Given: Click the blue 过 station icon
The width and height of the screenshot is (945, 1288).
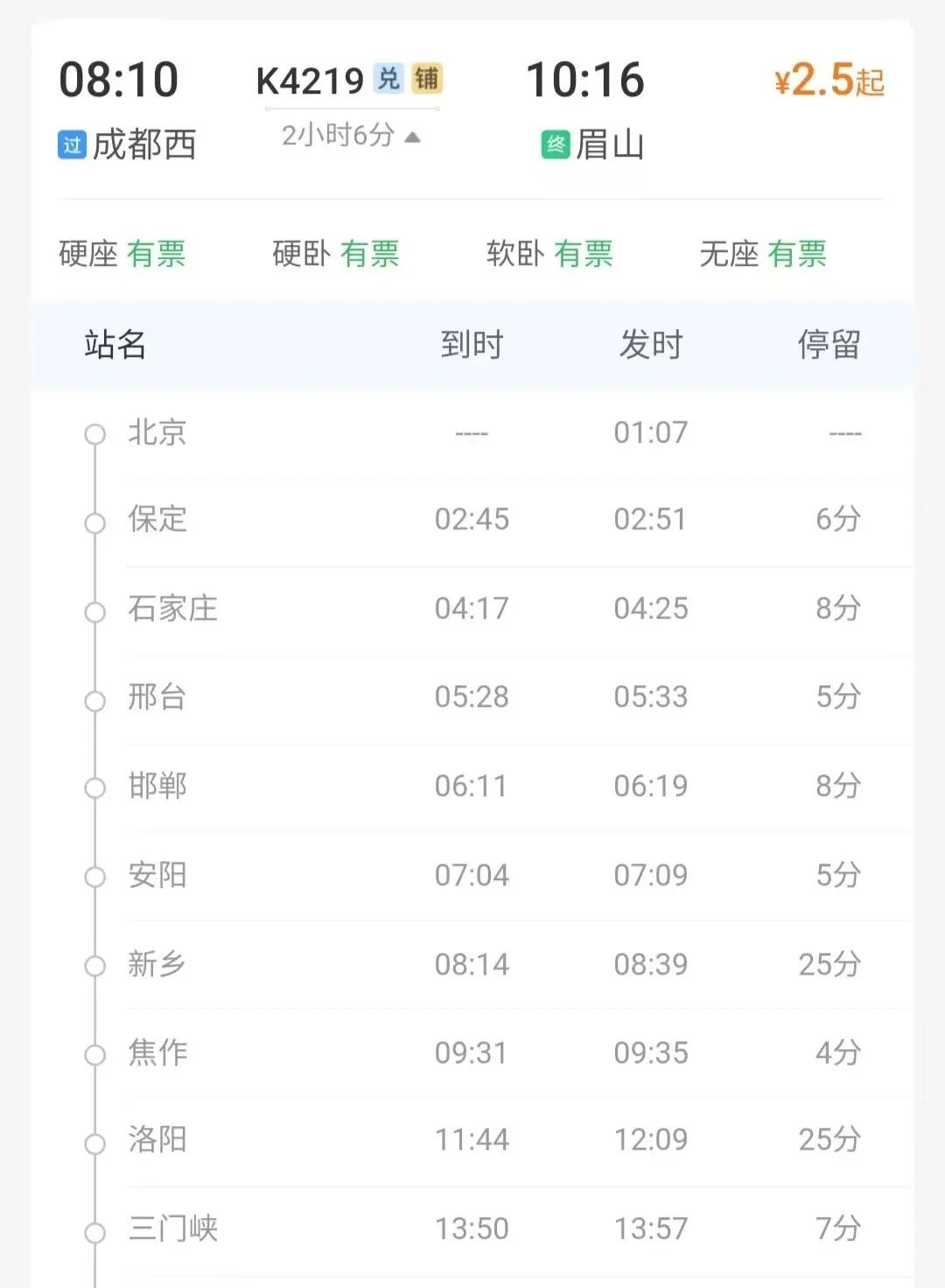Looking at the screenshot, I should click(72, 144).
